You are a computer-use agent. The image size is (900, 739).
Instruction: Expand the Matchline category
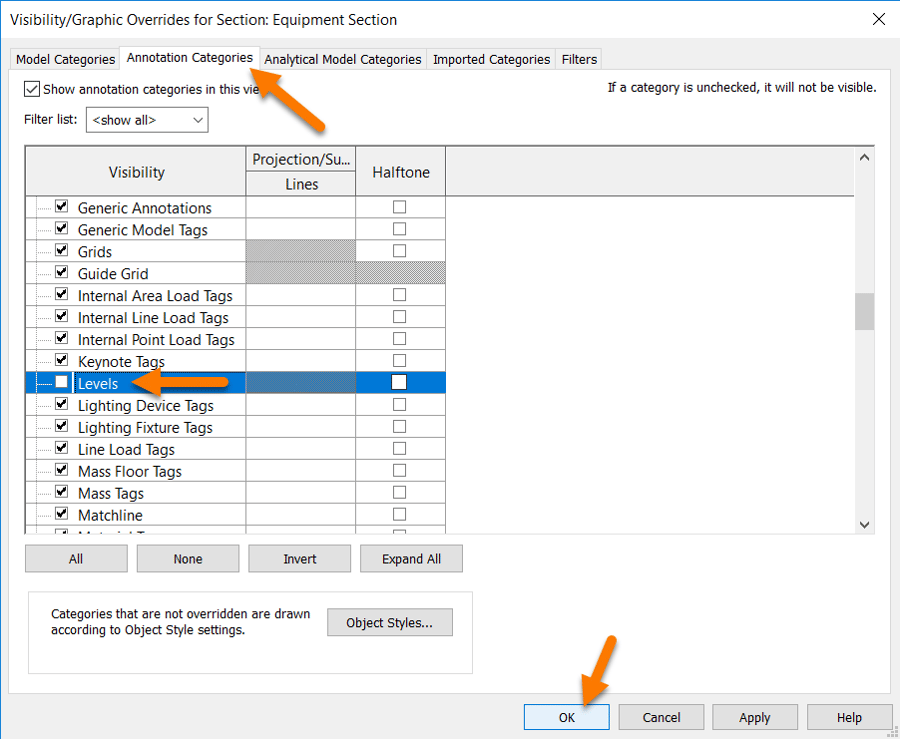coord(44,514)
